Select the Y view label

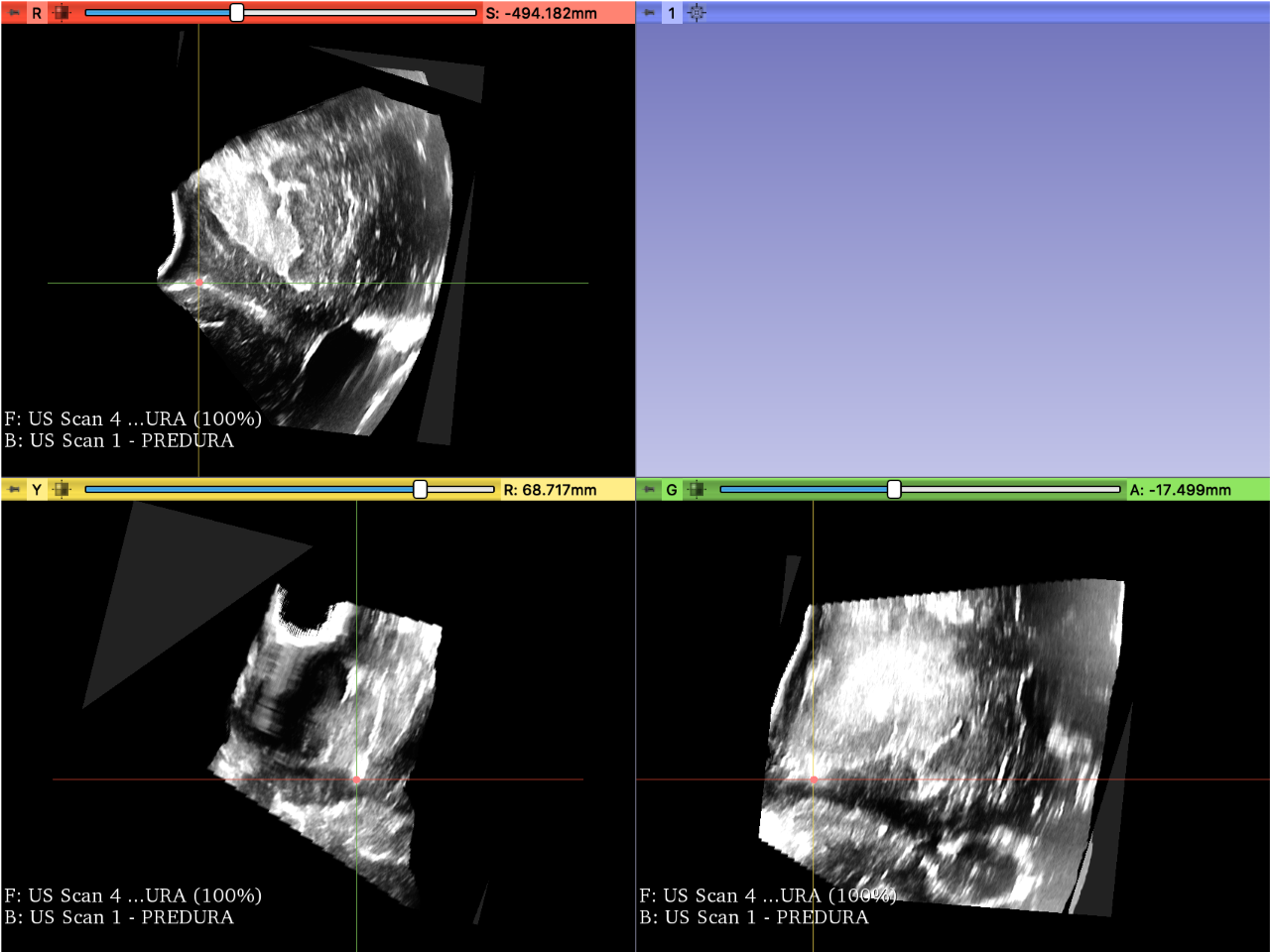(35, 489)
